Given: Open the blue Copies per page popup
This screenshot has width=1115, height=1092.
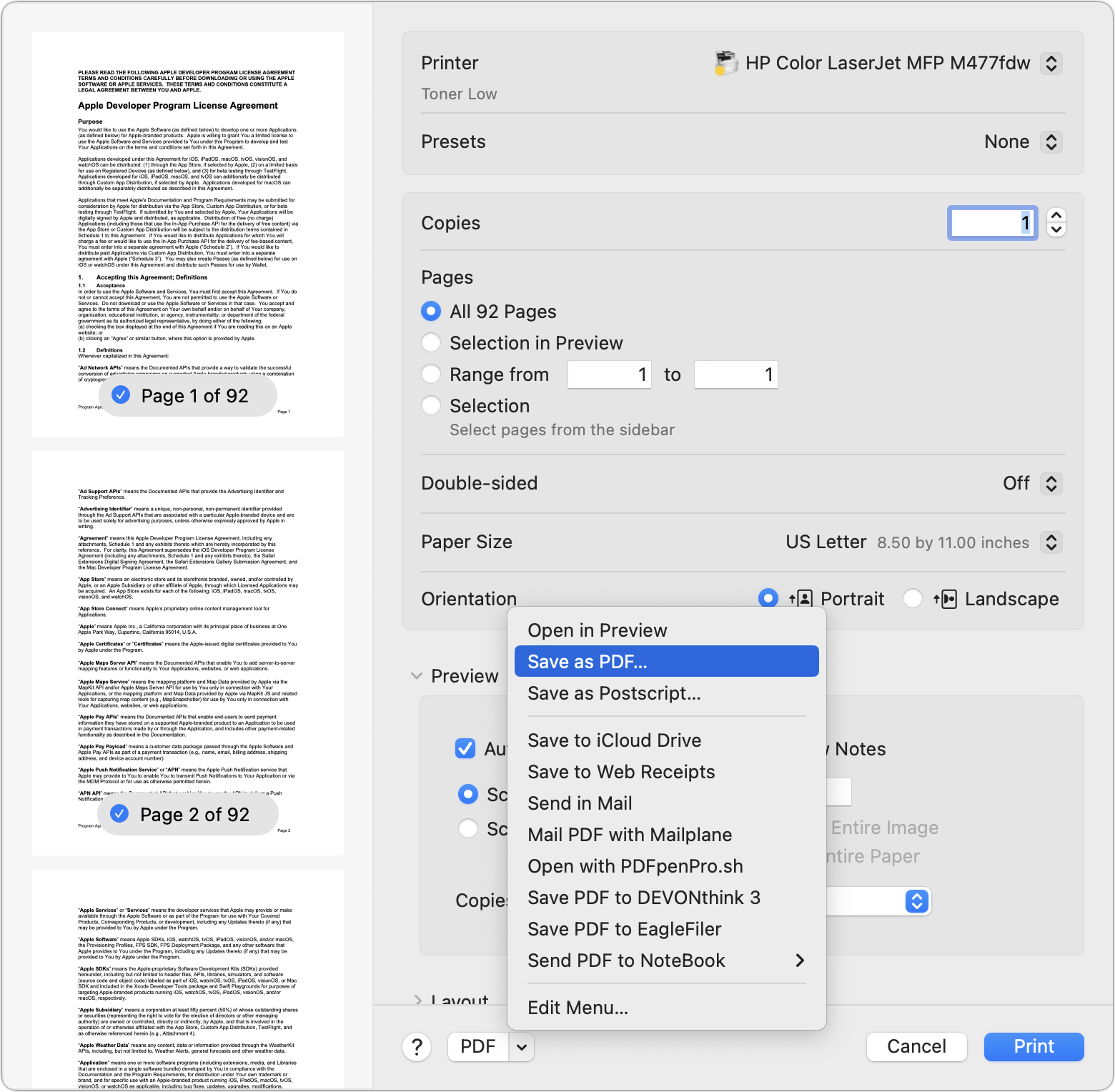Looking at the screenshot, I should (916, 900).
